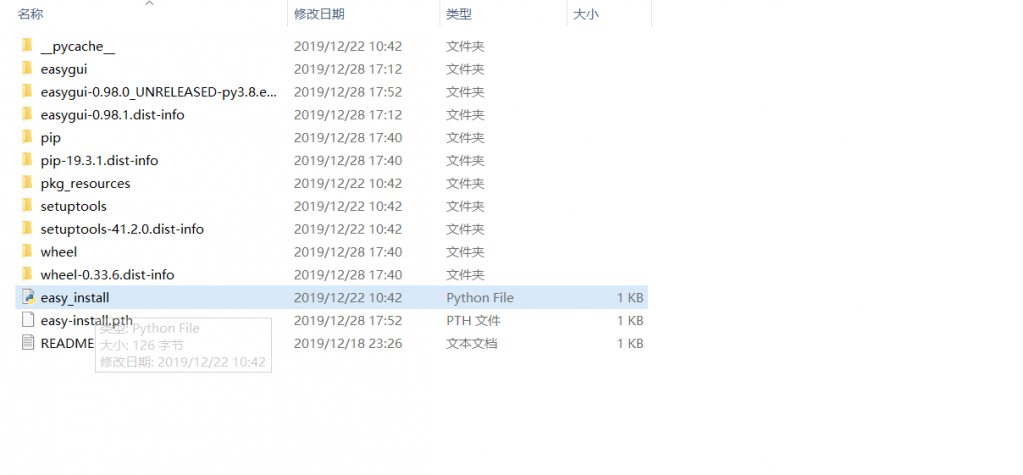Screen dimensions: 1023x475
Task: Click the pip-19.3.1.dist-info folder icon
Action: 27,159
